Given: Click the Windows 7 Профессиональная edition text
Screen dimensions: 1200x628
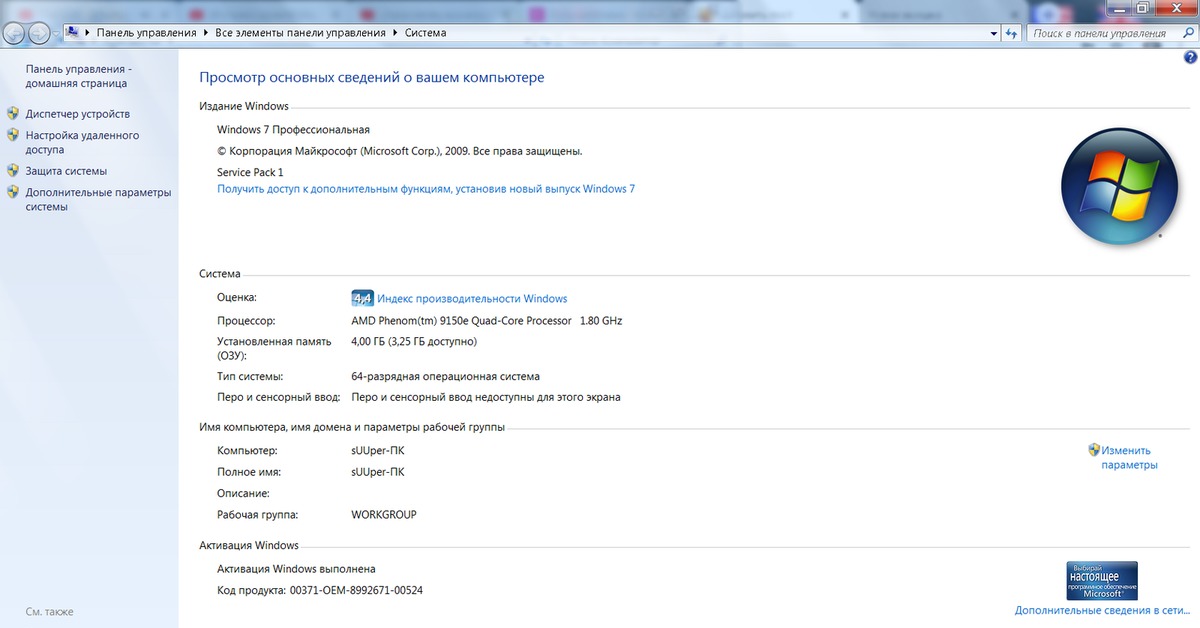Looking at the screenshot, I should [293, 129].
